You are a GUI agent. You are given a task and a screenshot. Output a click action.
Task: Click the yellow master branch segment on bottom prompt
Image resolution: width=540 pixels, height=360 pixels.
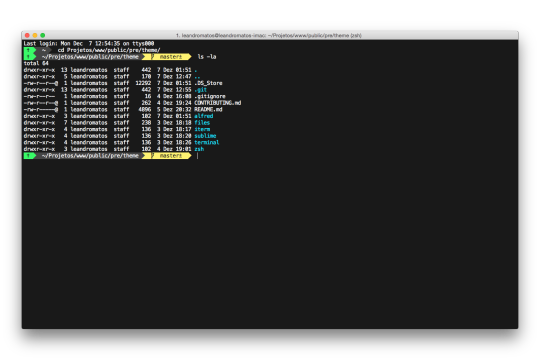(167, 156)
